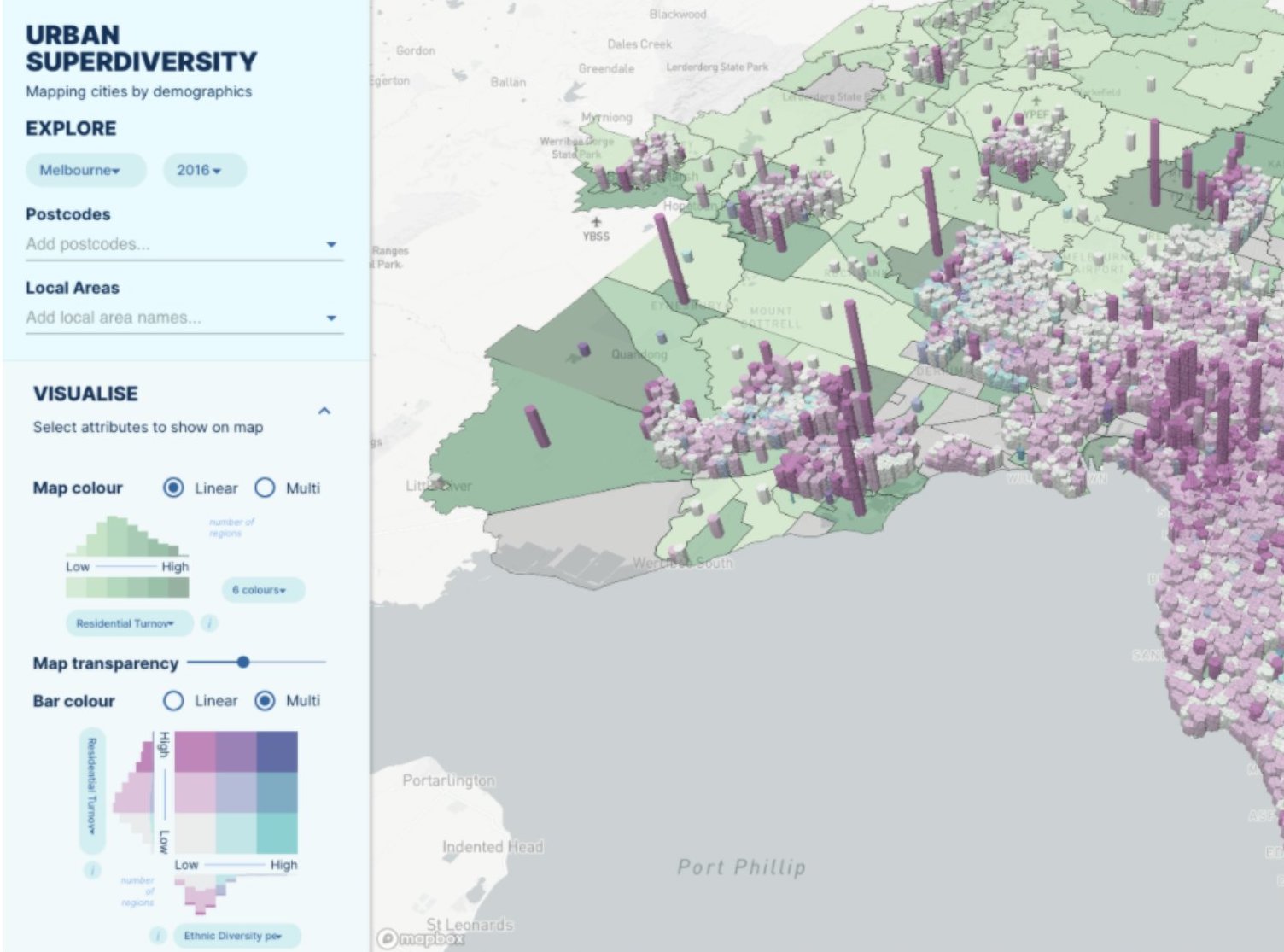Click the teal bottom-right bivariate legend cell
This screenshot has height=952, width=1284.
click(x=277, y=833)
